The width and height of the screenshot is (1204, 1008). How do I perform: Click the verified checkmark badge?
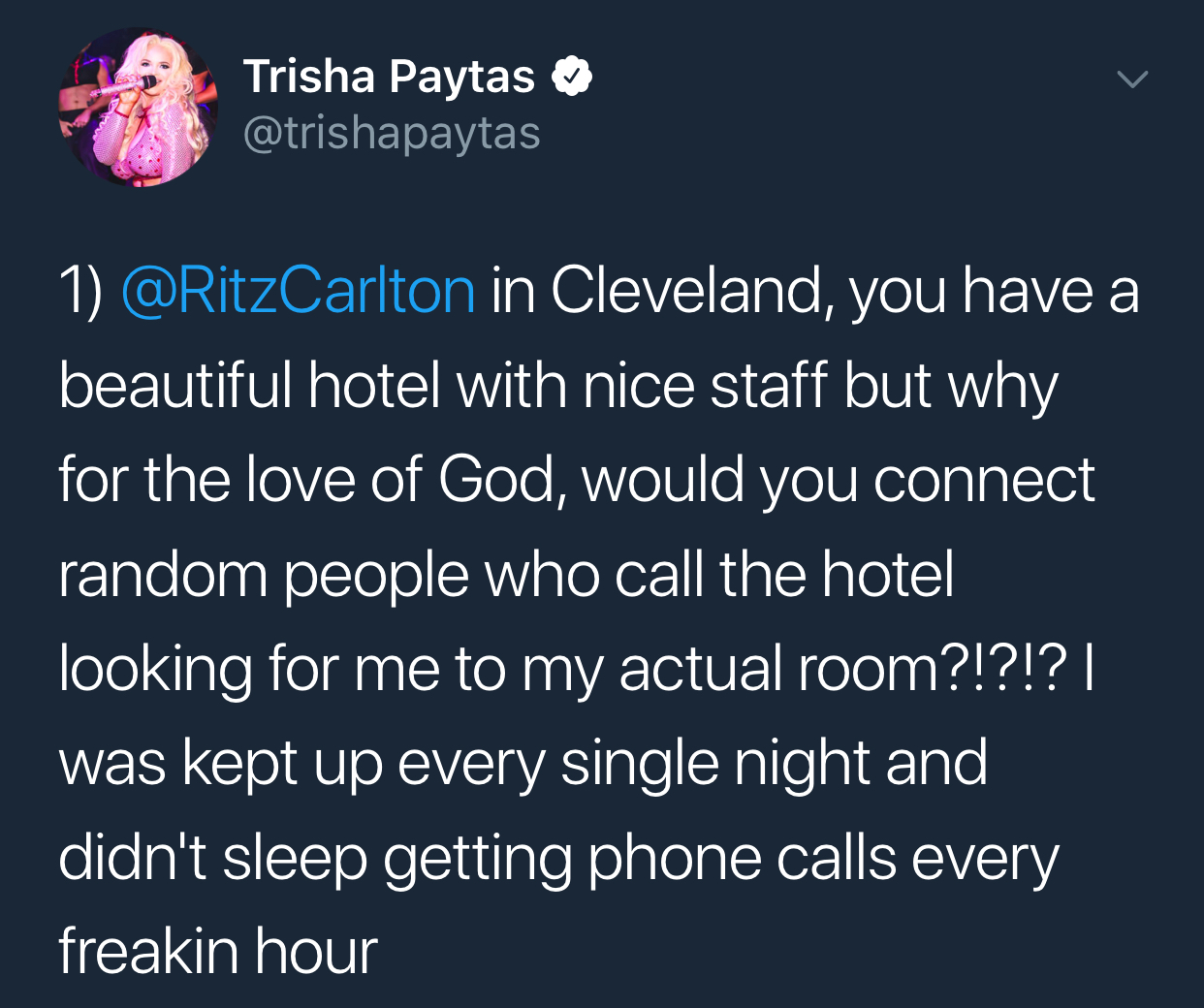(x=572, y=77)
